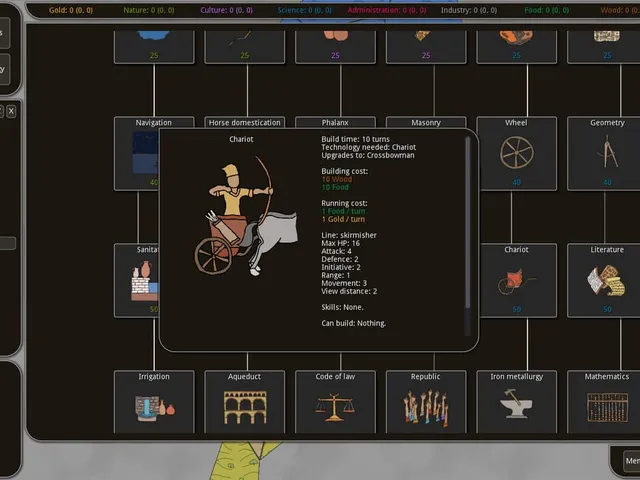The image size is (640, 480).
Task: Click the Food resource counter
Action: (547, 10)
